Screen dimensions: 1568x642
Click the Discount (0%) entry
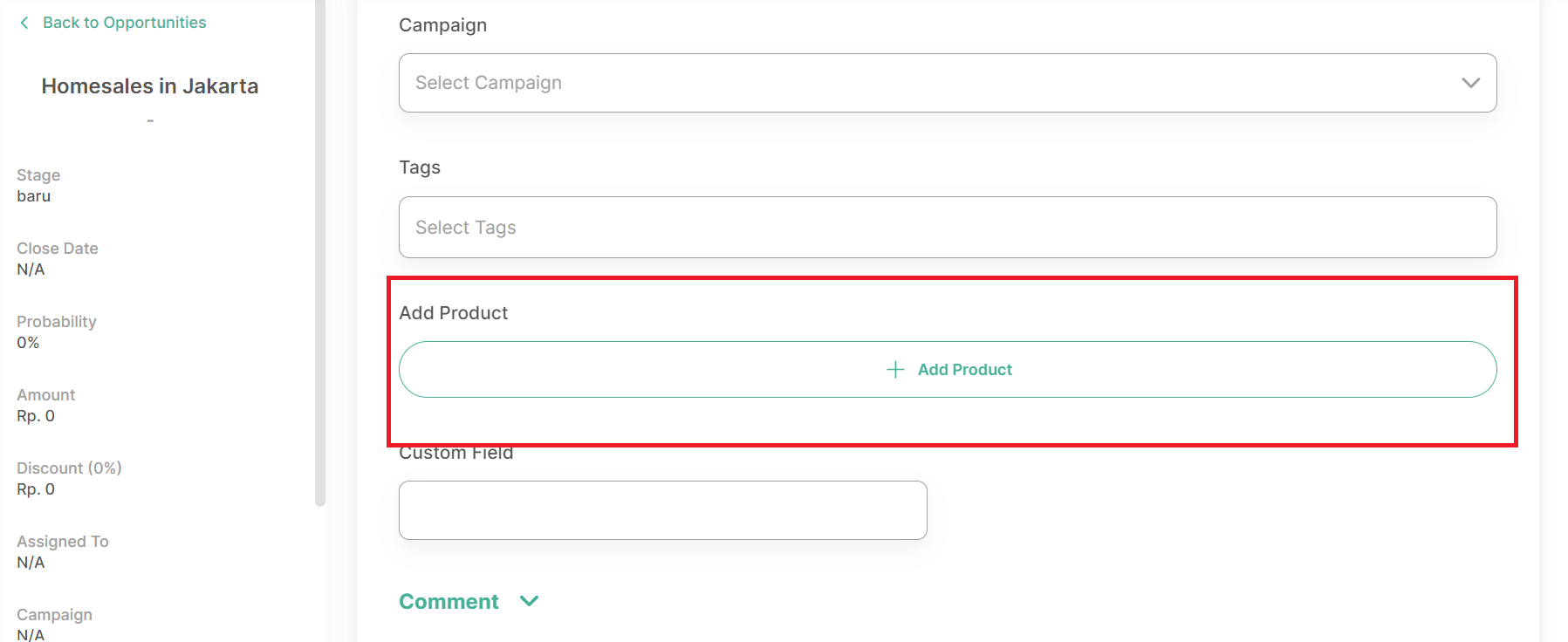tap(69, 479)
